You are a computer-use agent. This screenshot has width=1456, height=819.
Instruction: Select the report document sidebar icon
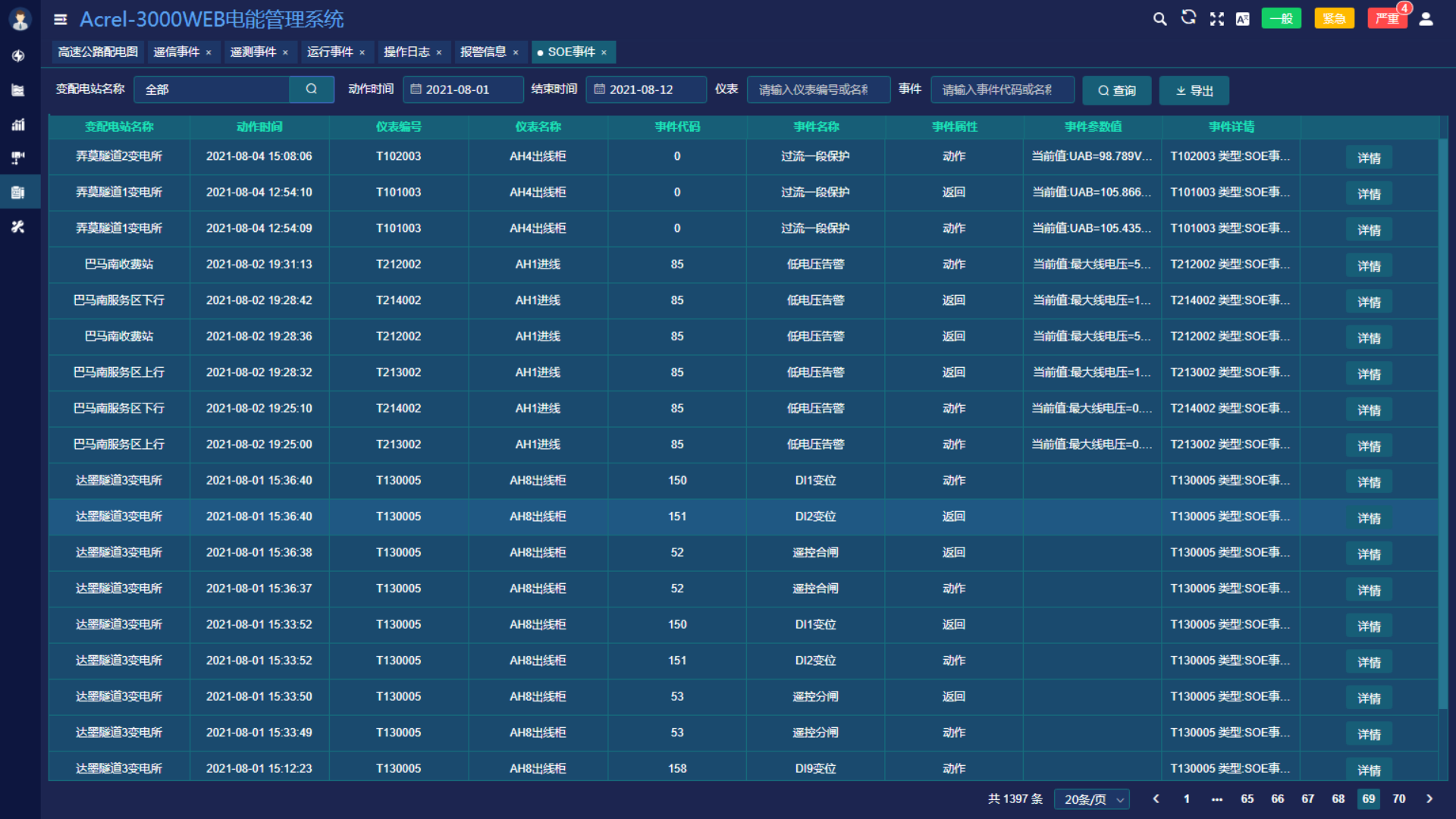[x=18, y=193]
